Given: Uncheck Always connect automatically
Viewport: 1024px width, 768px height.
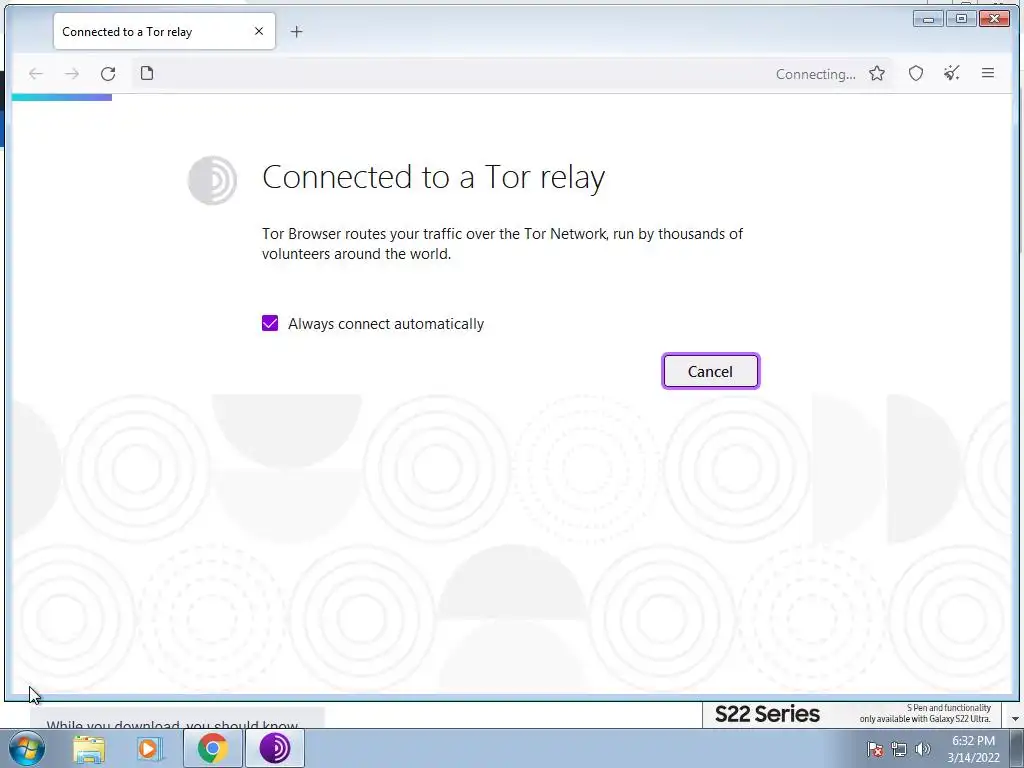Looking at the screenshot, I should [270, 323].
